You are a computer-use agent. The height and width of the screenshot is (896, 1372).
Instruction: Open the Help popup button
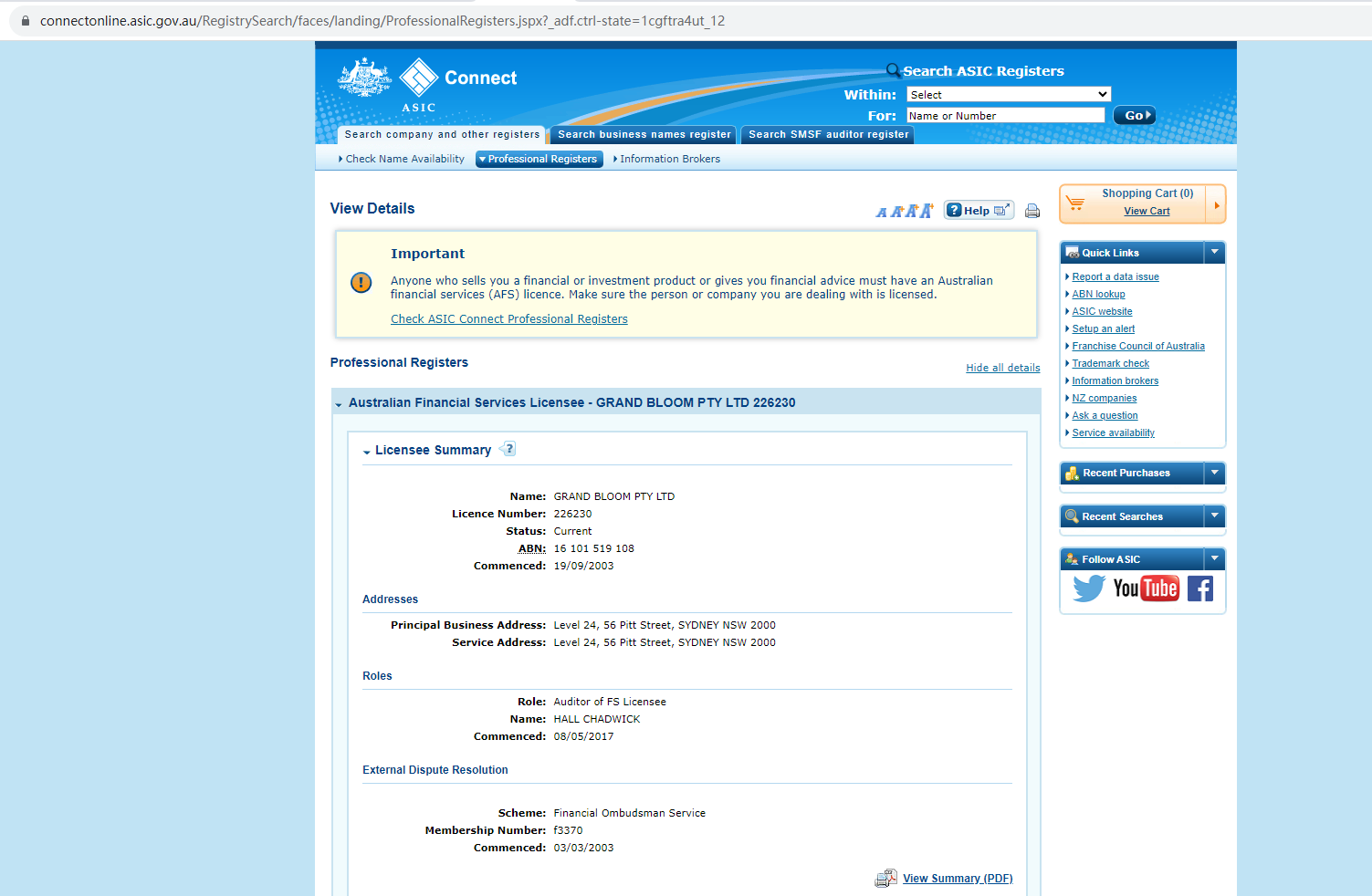coord(979,210)
